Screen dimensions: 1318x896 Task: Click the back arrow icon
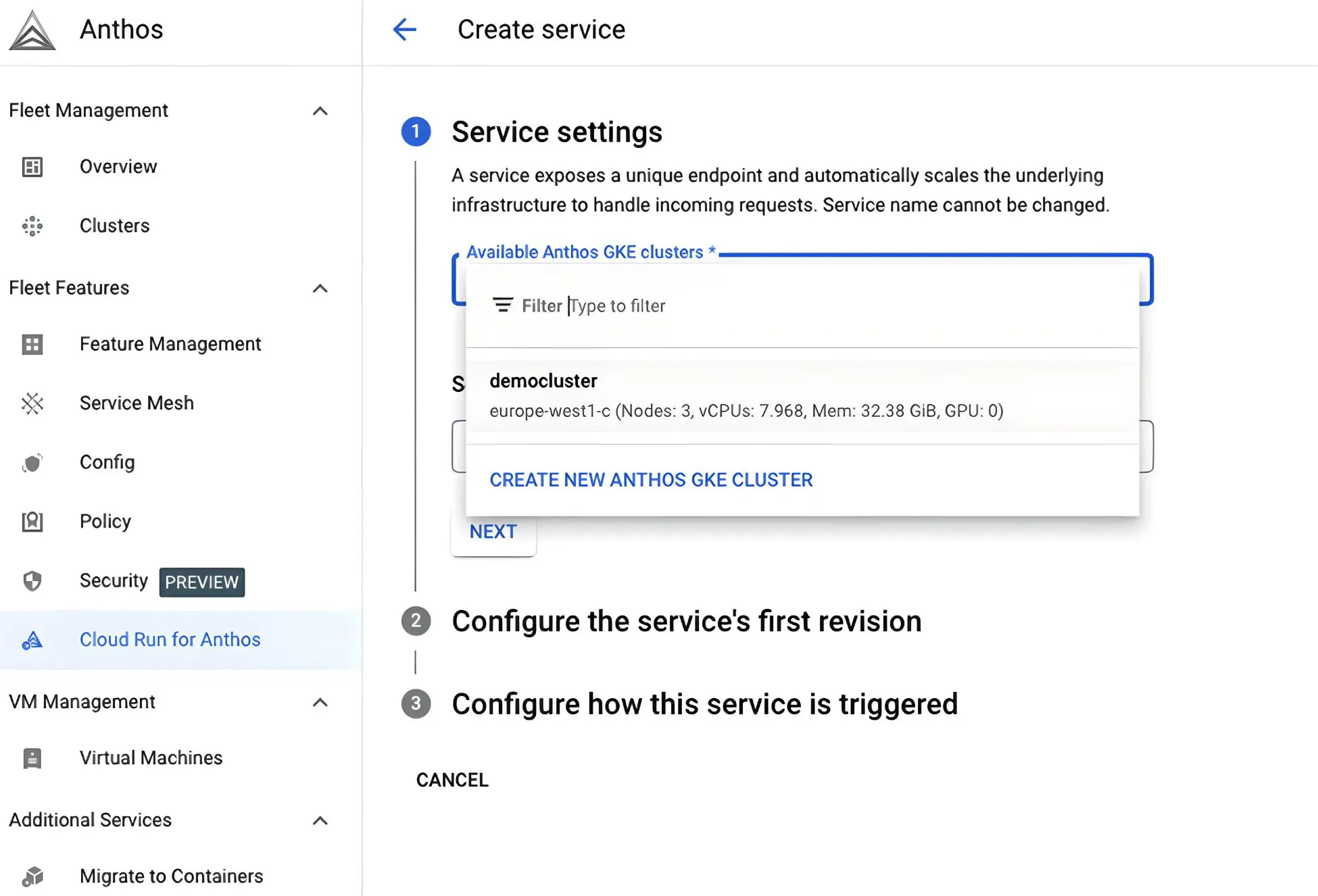(404, 30)
